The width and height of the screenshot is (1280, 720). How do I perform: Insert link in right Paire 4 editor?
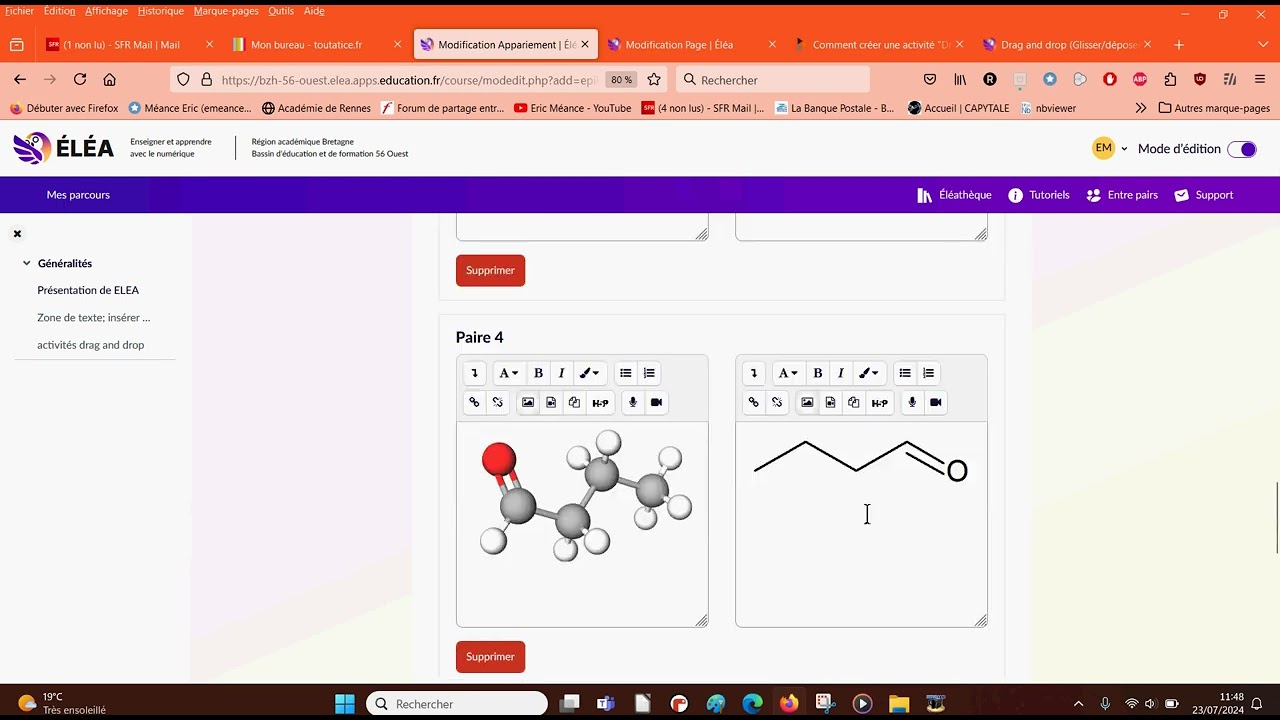pyautogui.click(x=753, y=402)
